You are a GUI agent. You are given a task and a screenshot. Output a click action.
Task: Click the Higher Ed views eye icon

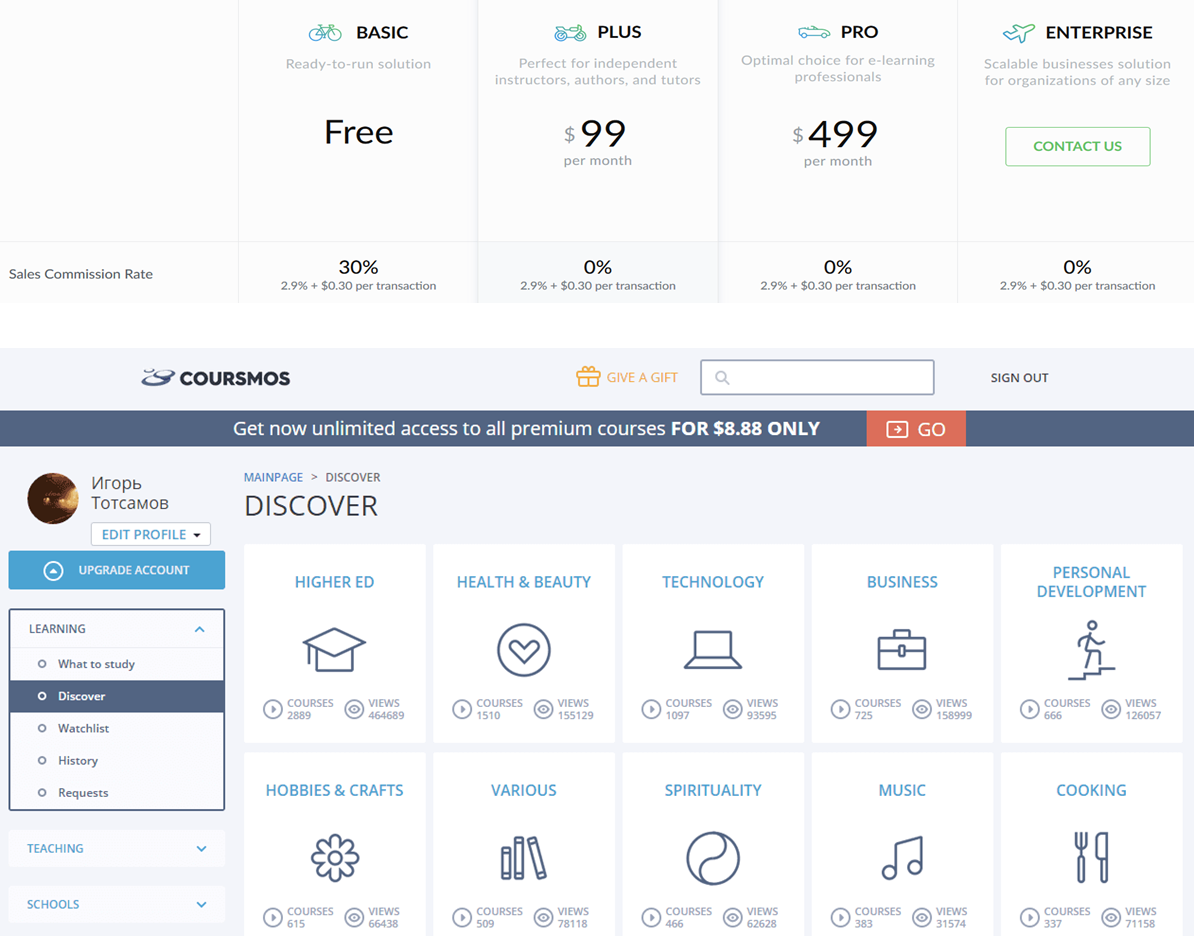354,709
